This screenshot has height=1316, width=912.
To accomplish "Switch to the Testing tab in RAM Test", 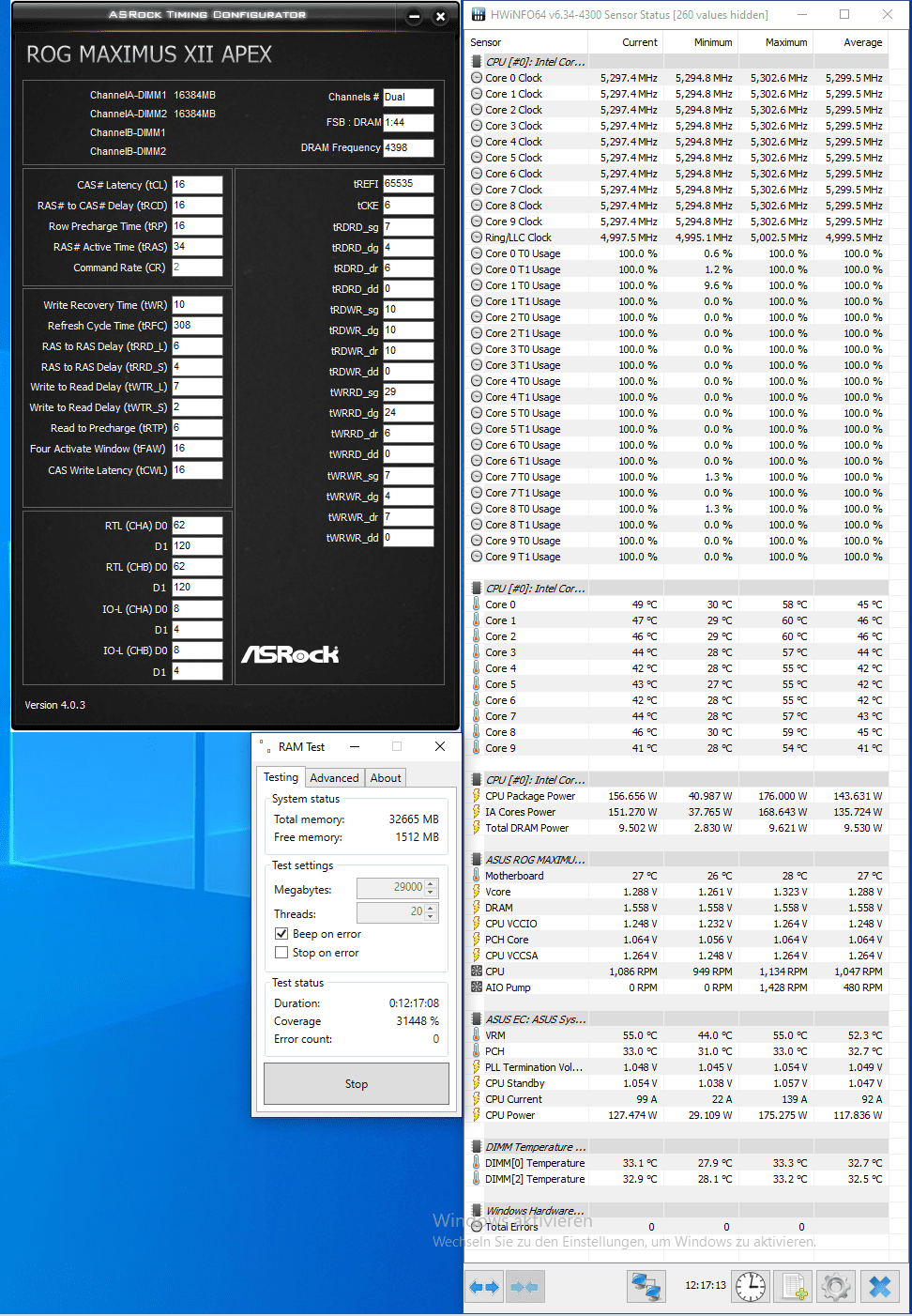I will coord(281,777).
